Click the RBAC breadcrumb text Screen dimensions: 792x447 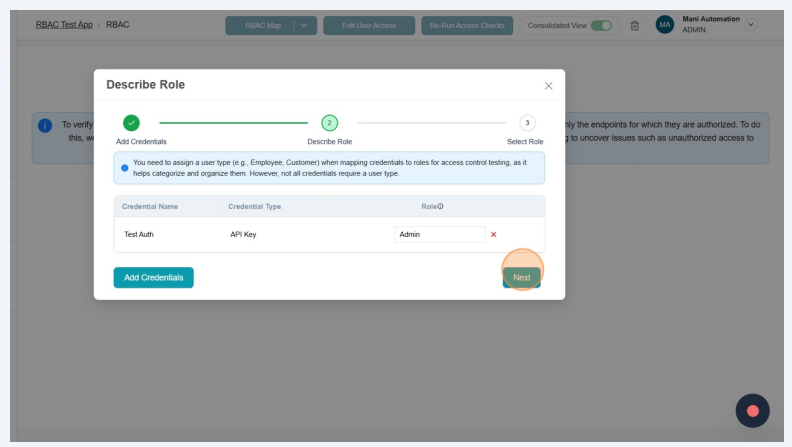(117, 25)
